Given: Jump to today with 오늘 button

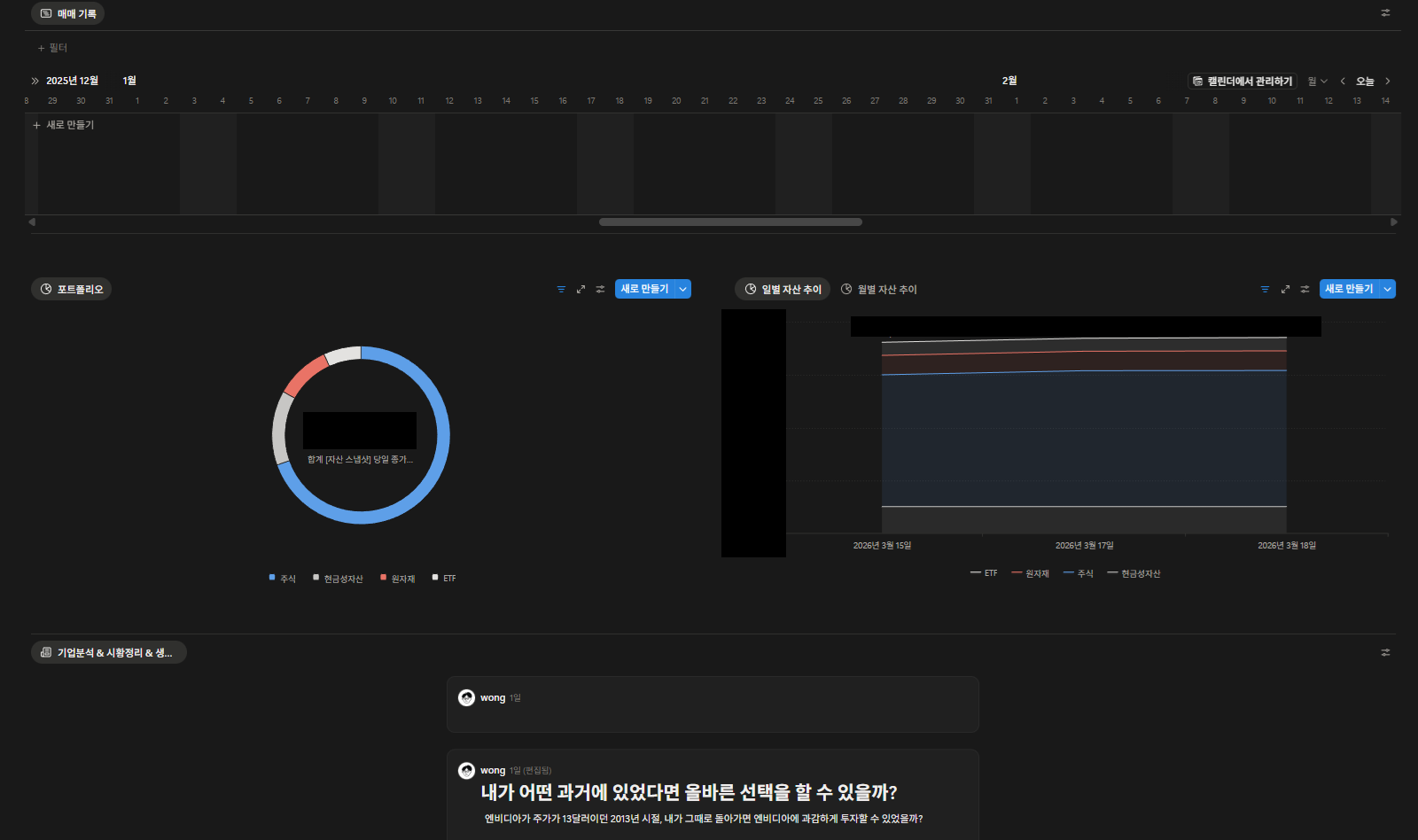Looking at the screenshot, I should (1365, 82).
